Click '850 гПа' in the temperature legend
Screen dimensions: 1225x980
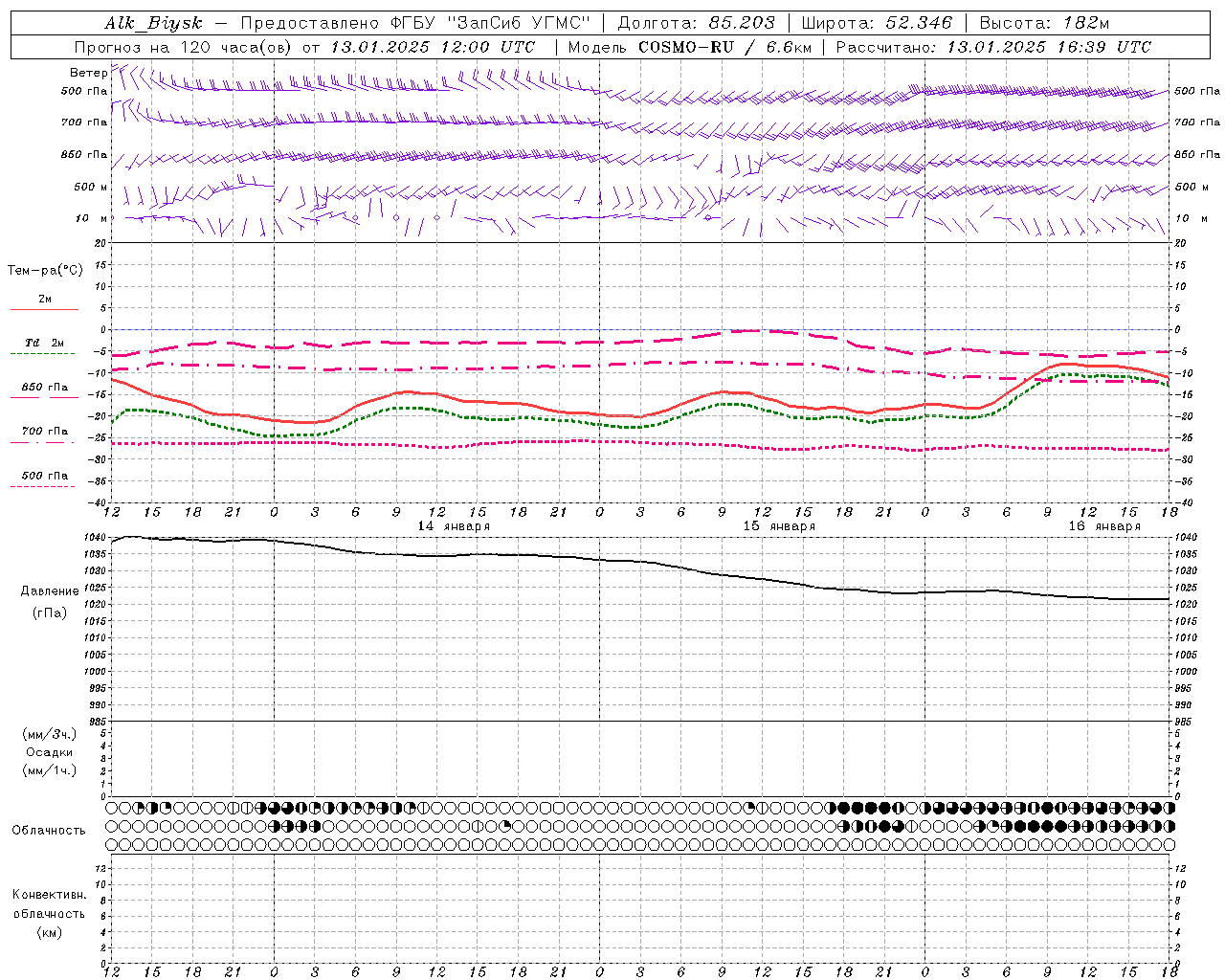tap(45, 388)
